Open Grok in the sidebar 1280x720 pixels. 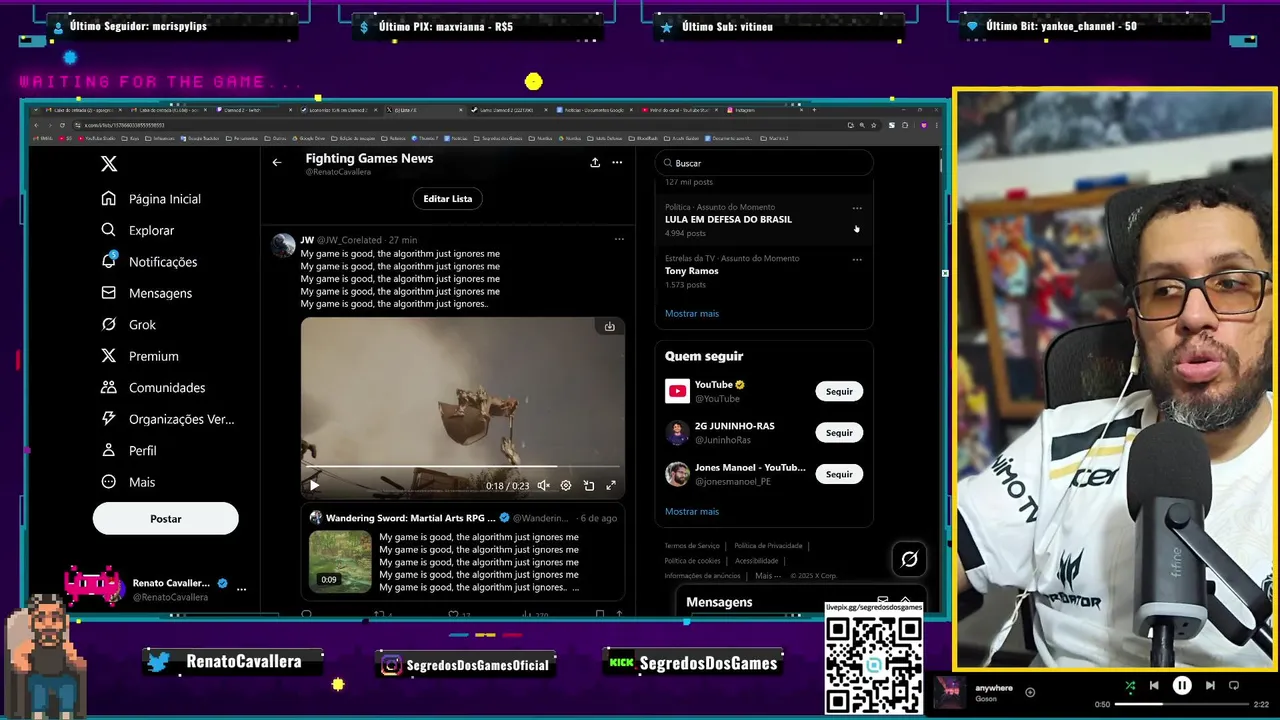(128, 325)
